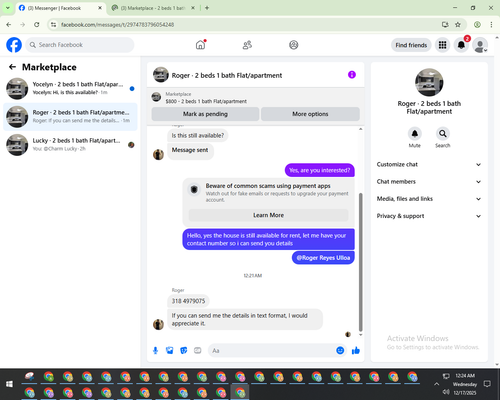Open the notifications bell
Screen dimensions: 500x400
click(461, 45)
